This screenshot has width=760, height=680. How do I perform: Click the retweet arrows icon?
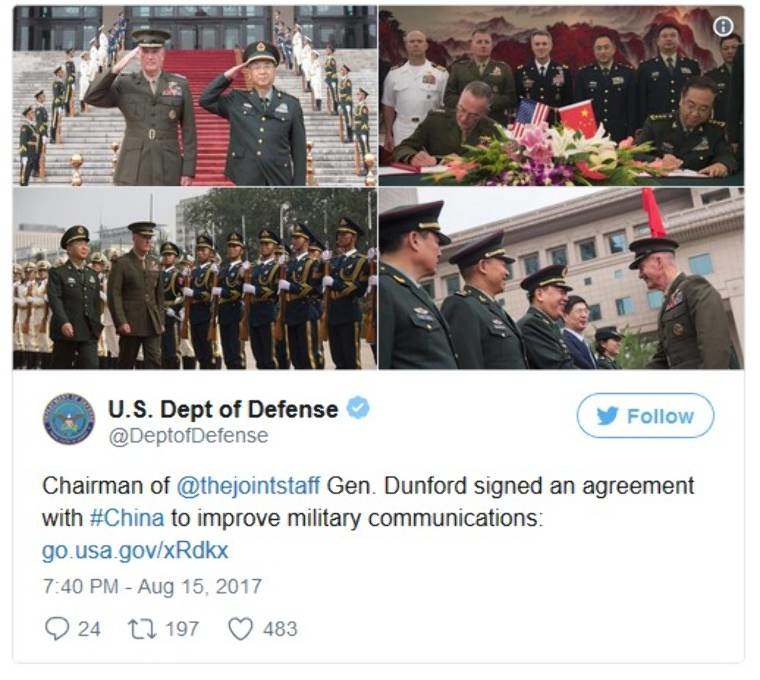[x=142, y=629]
